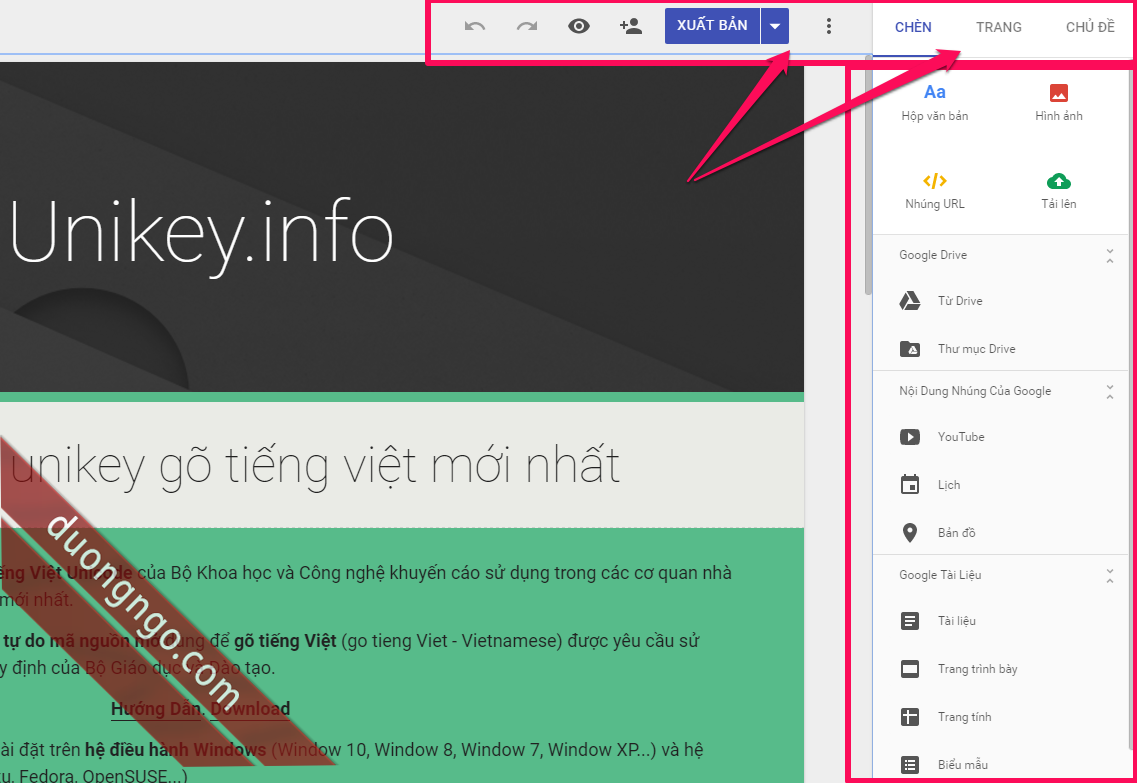Open the Download link

250,709
